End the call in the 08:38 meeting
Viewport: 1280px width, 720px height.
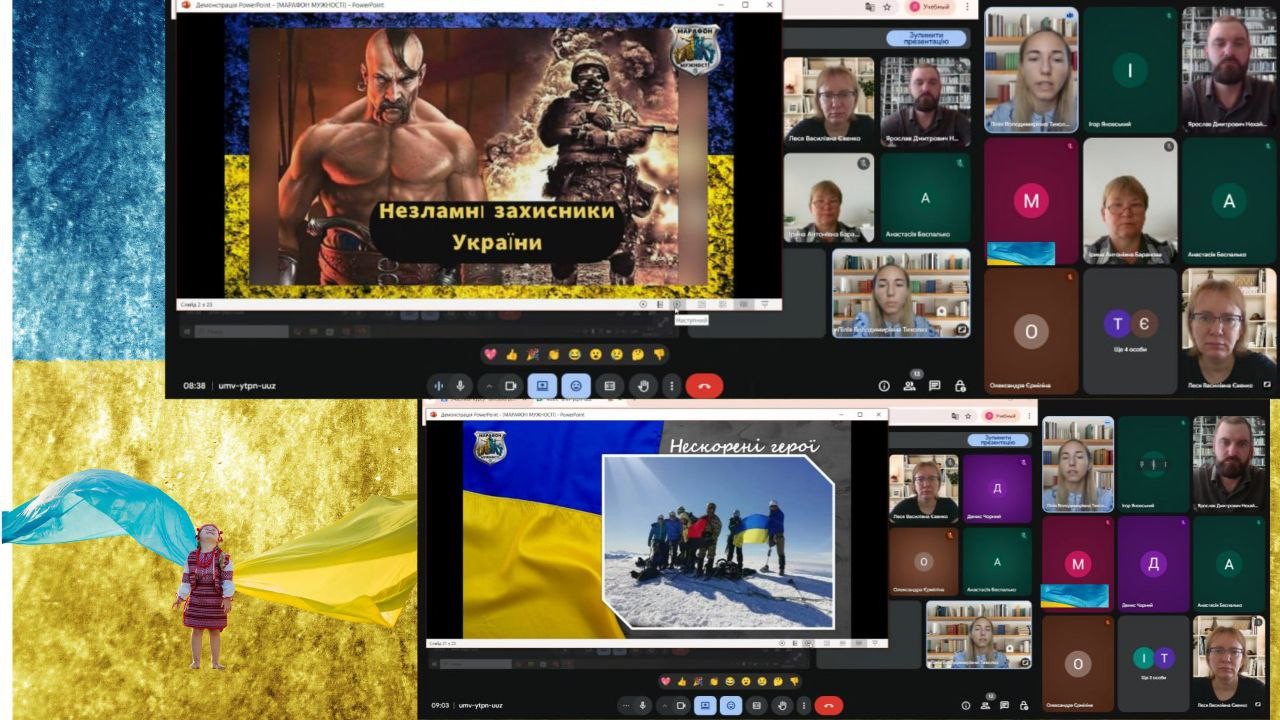click(704, 386)
